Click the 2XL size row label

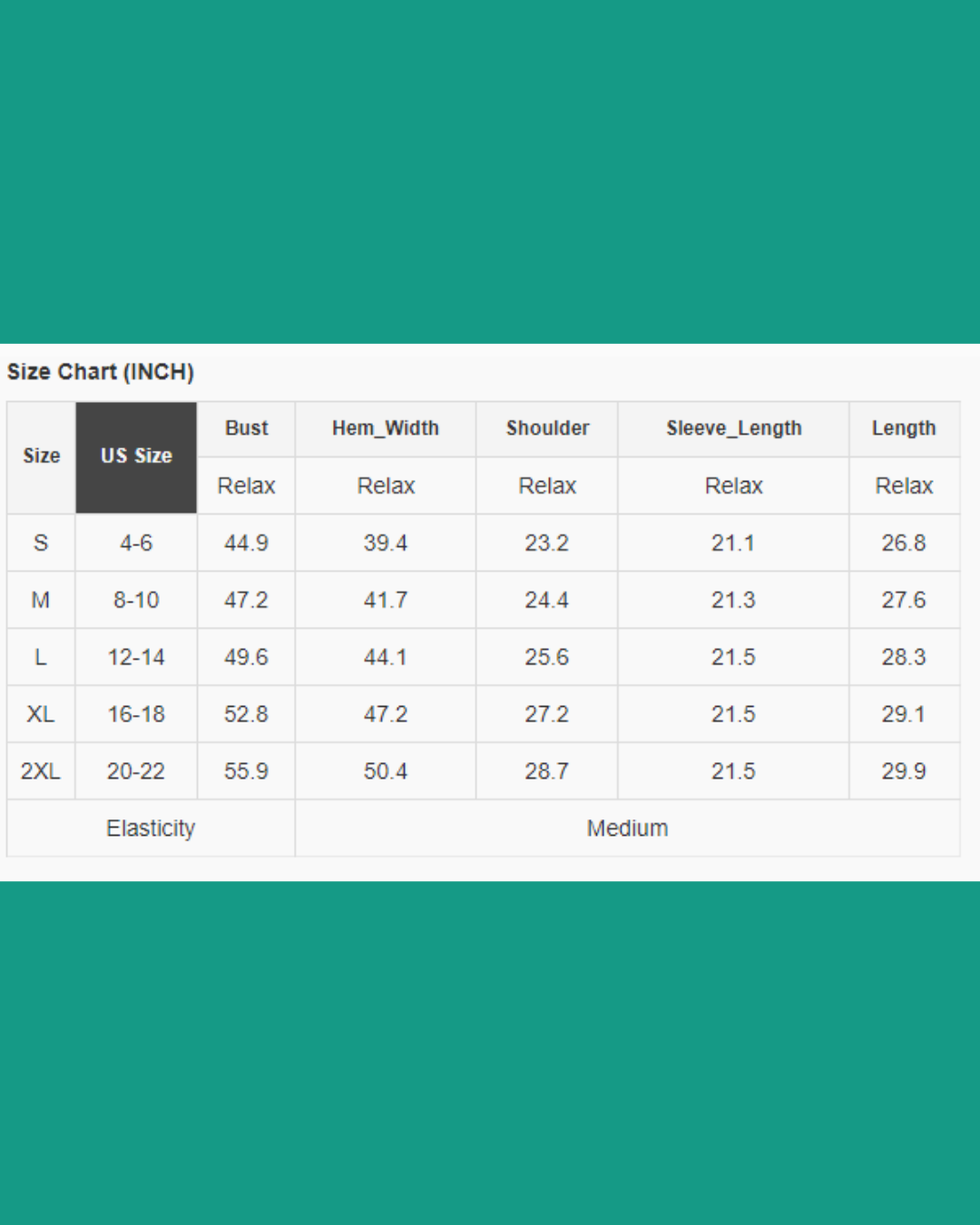click(41, 771)
